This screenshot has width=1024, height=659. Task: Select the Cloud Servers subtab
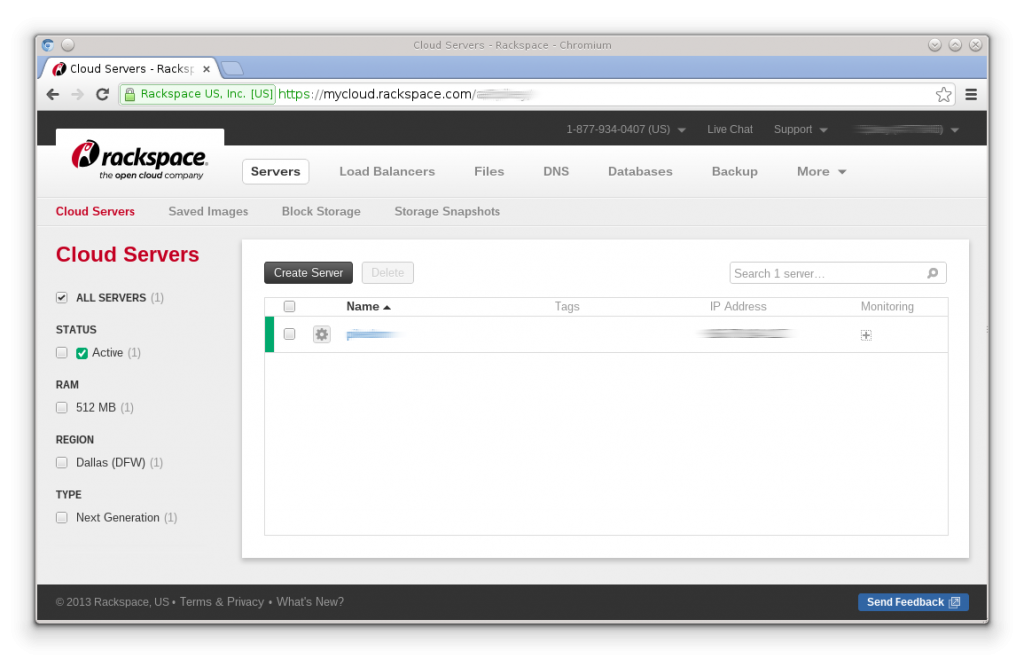tap(95, 212)
